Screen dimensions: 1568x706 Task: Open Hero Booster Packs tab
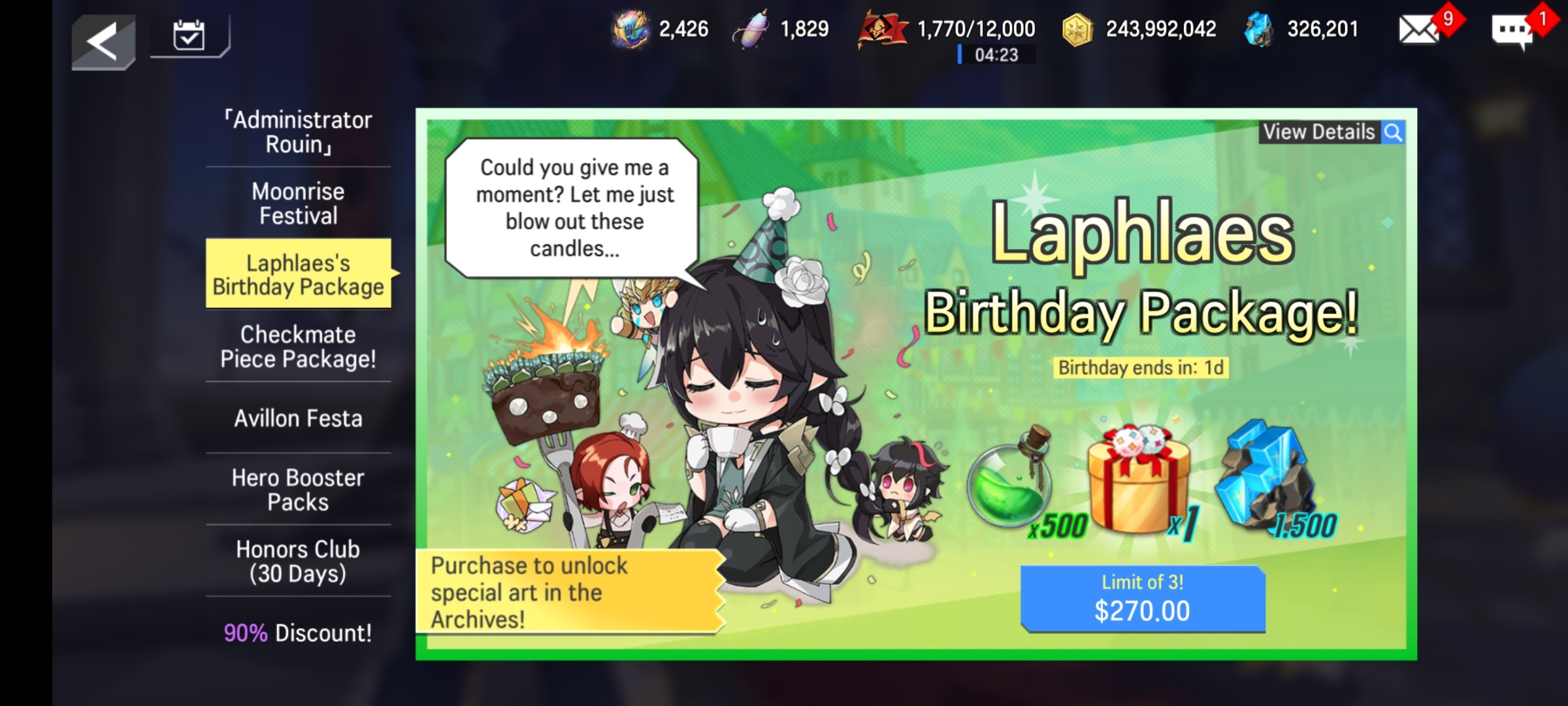(x=299, y=490)
